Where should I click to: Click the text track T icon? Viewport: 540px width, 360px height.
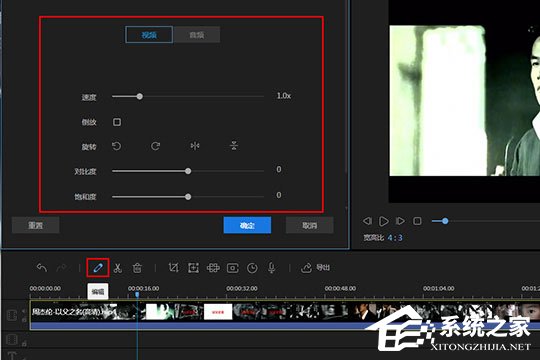(12, 356)
